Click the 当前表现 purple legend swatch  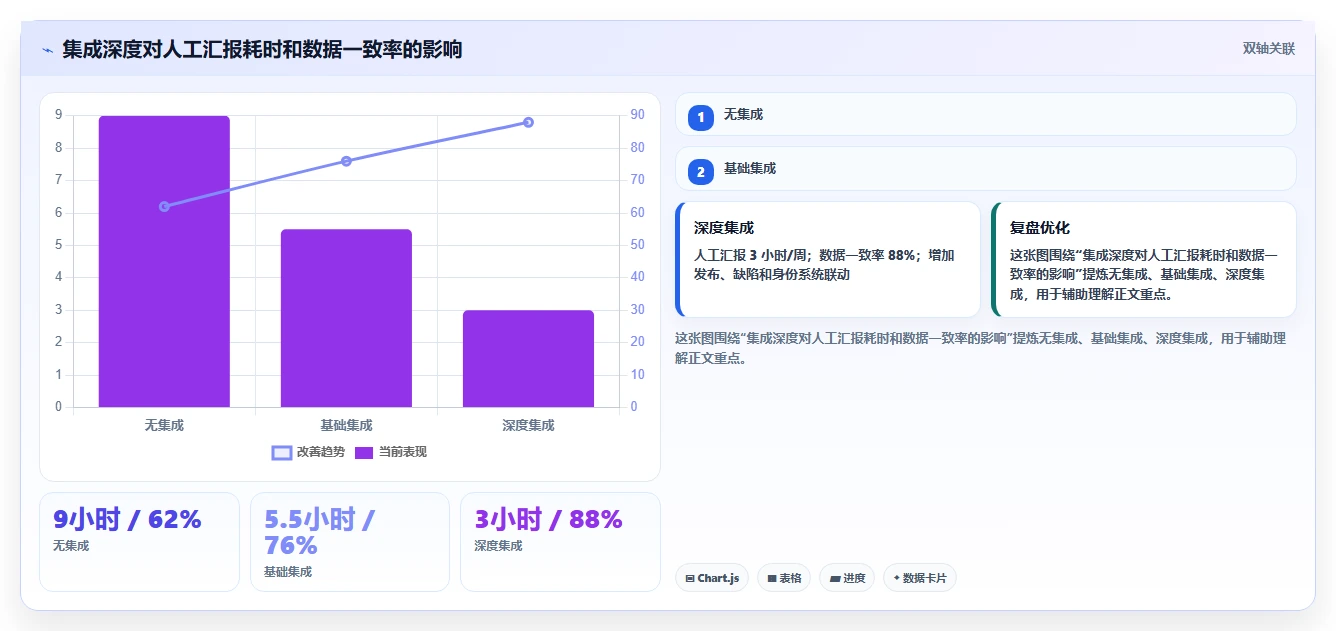coord(364,453)
